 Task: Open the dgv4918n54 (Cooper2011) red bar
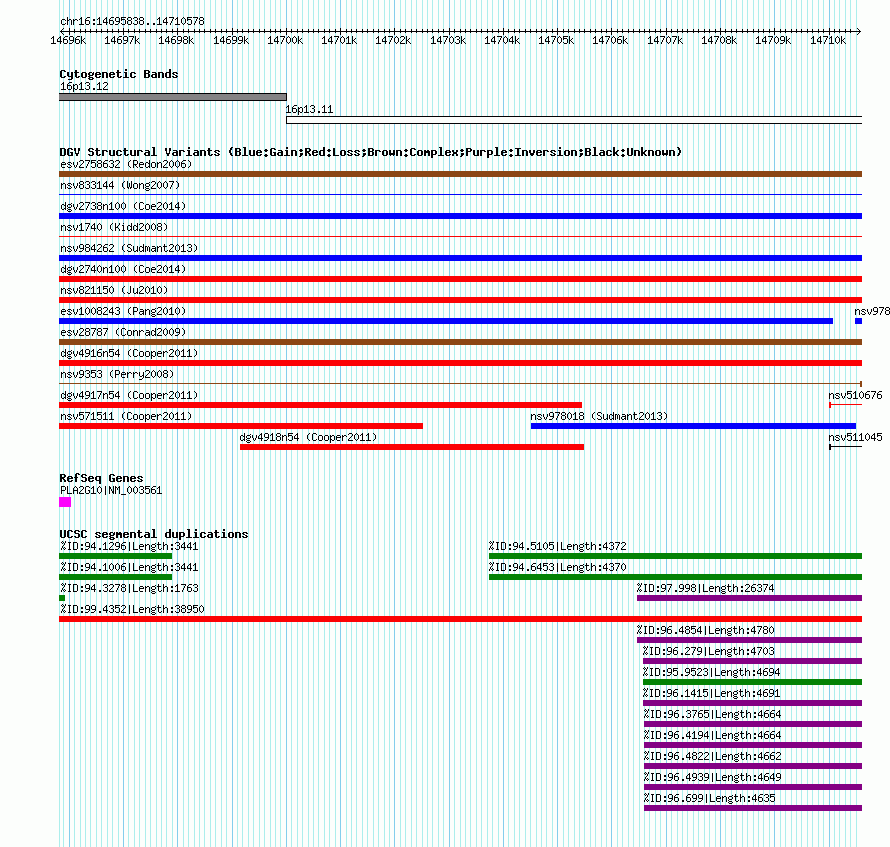point(412,447)
